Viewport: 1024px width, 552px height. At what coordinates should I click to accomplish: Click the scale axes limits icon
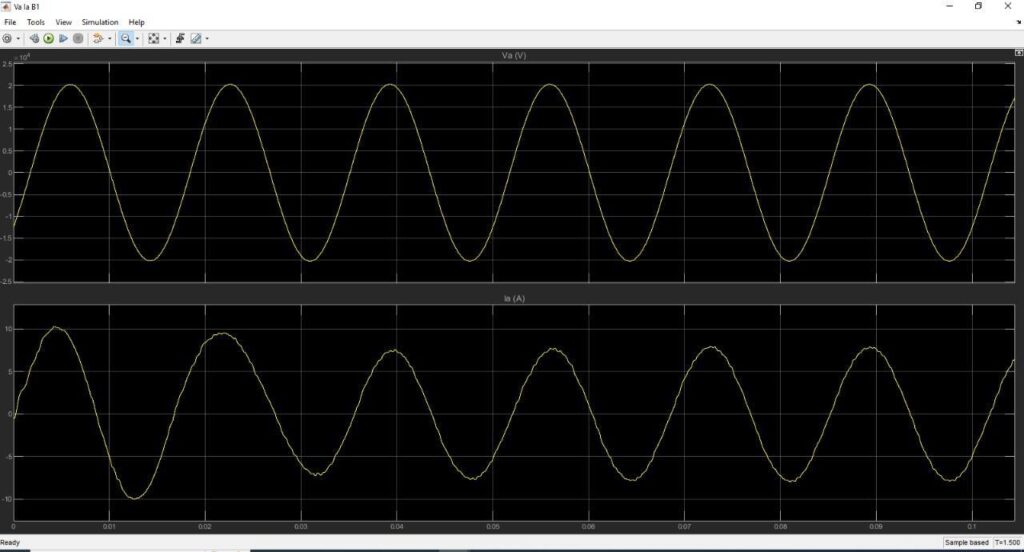coord(153,39)
